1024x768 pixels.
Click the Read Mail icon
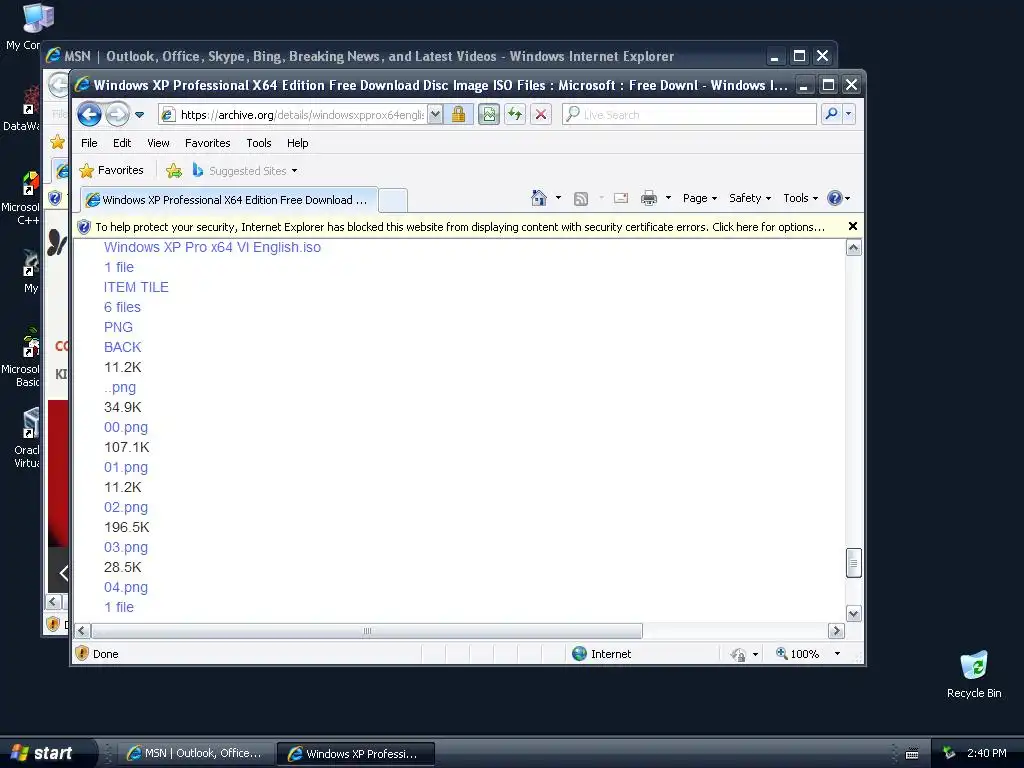click(621, 198)
